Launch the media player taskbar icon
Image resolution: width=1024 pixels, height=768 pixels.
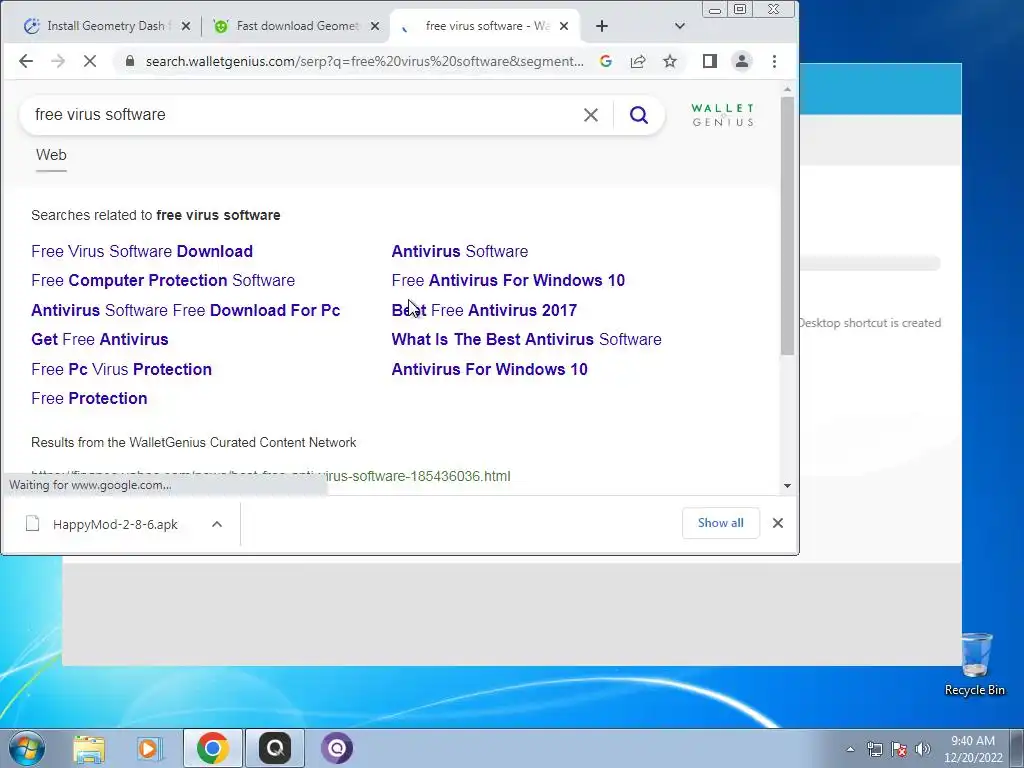(x=150, y=749)
